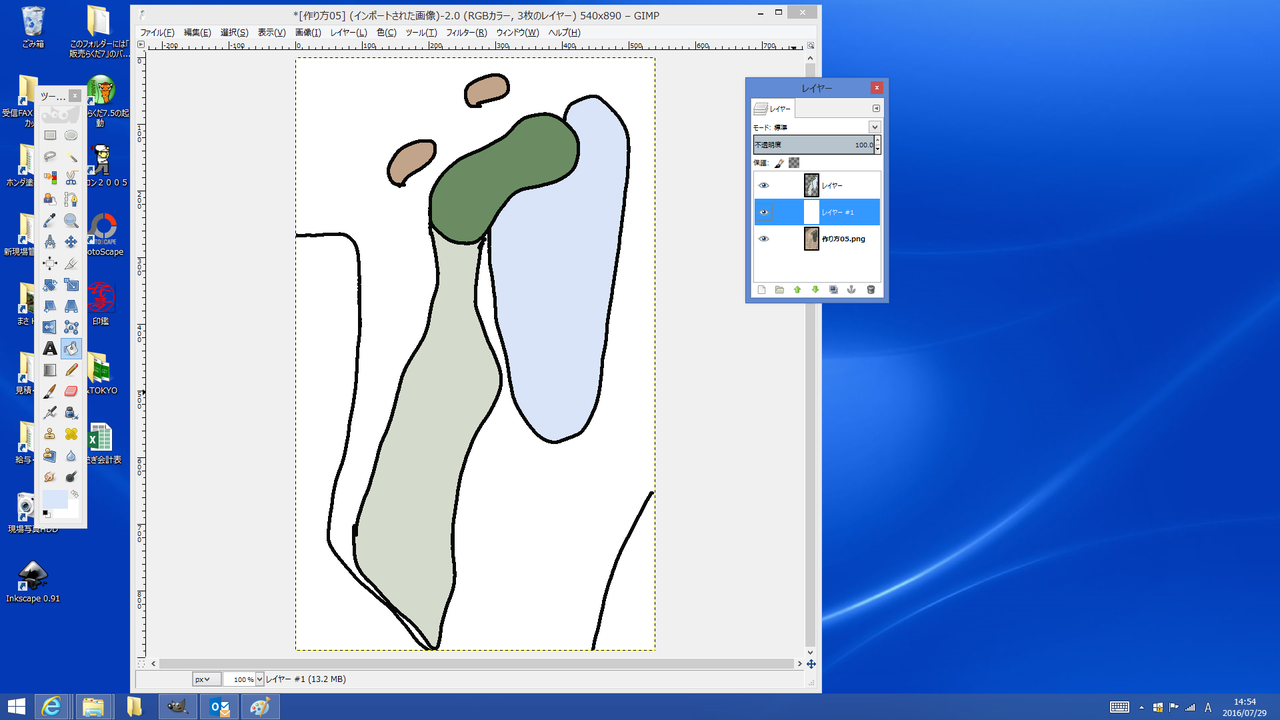Create a new layer in Layers panel
1280x720 pixels.
click(x=761, y=290)
